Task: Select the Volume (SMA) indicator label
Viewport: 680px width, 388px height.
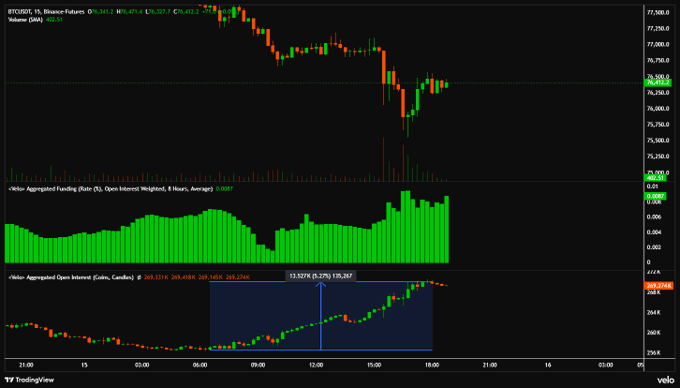Action: coord(25,20)
